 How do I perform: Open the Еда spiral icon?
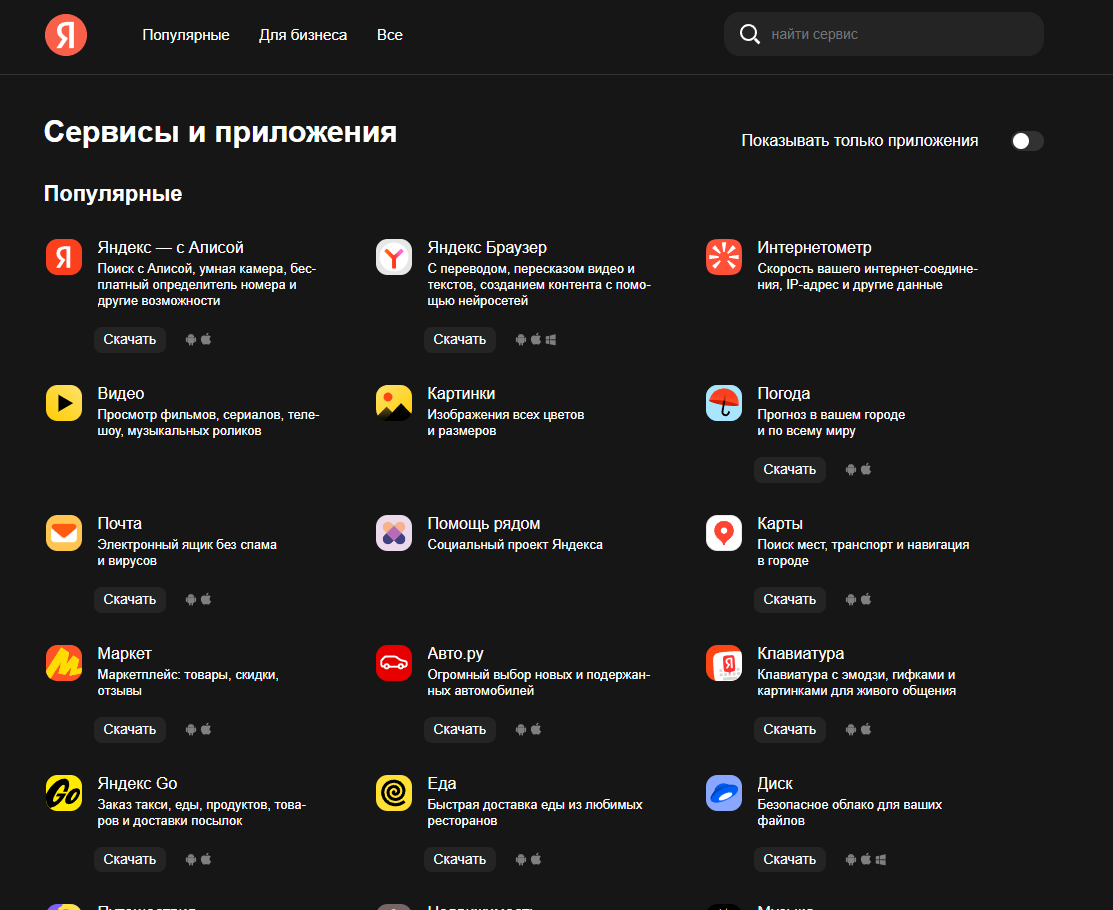click(394, 793)
